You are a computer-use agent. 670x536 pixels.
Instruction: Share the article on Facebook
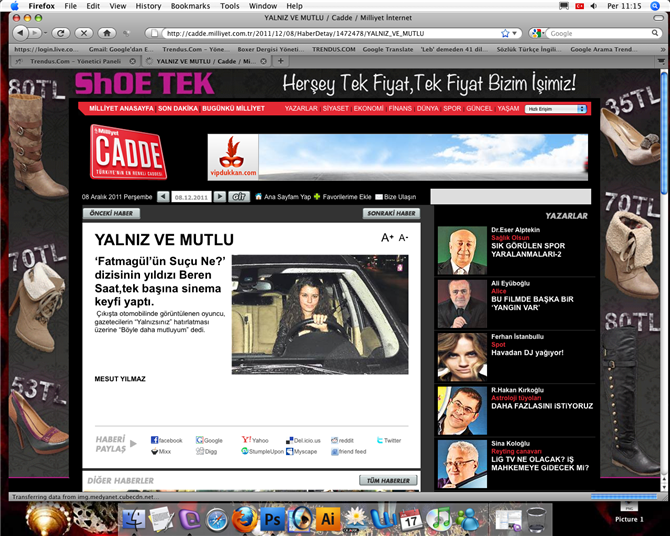pyautogui.click(x=167, y=440)
